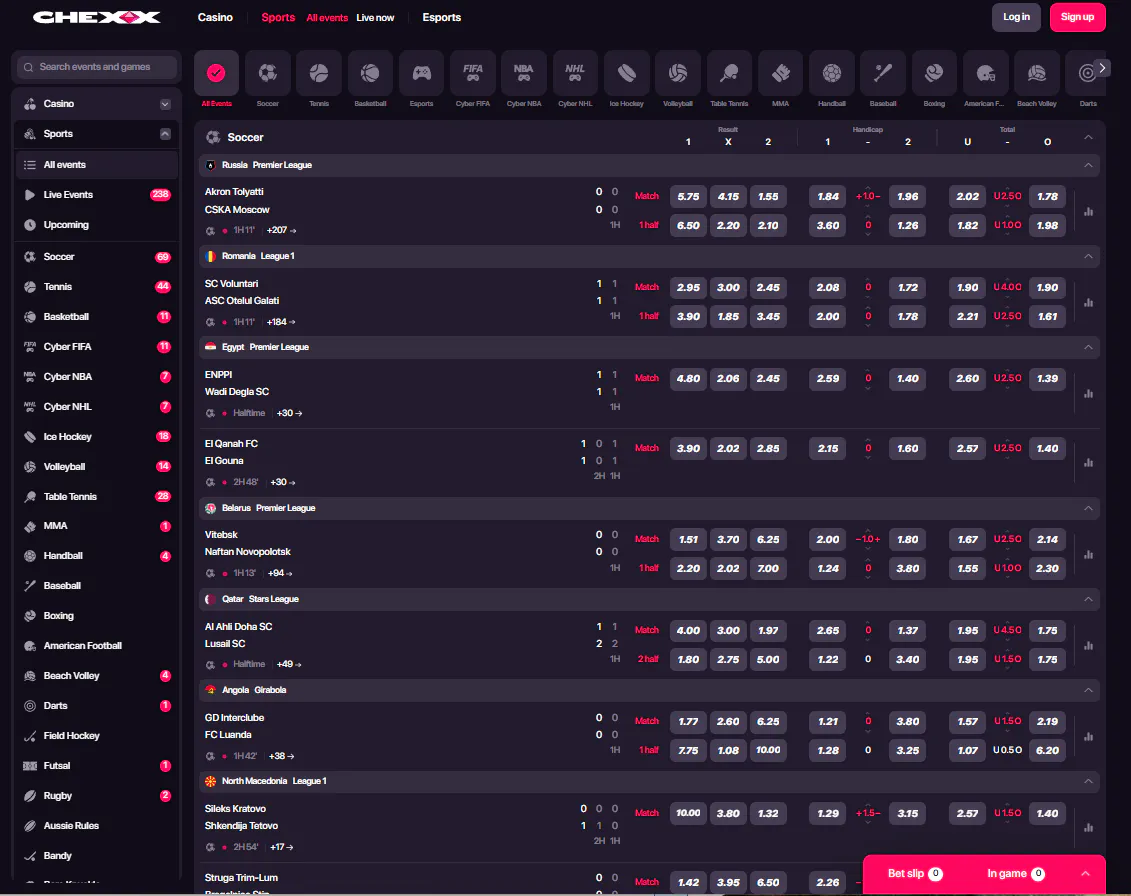Screen dimensions: 1131x896
Task: Open +207 more markets for Akron Tolyatti
Action: pyautogui.click(x=281, y=230)
